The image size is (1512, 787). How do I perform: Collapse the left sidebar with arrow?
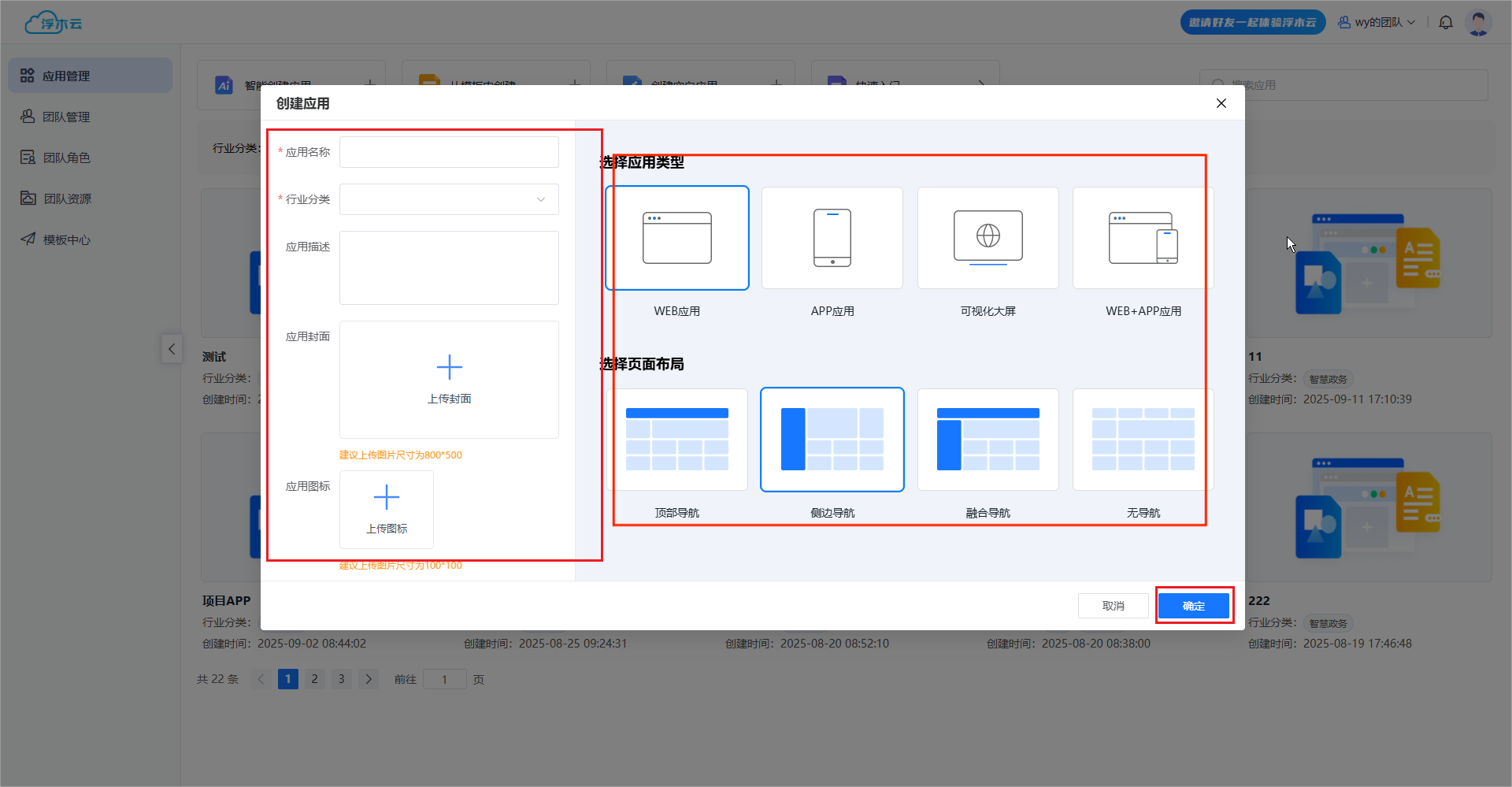coord(172,348)
